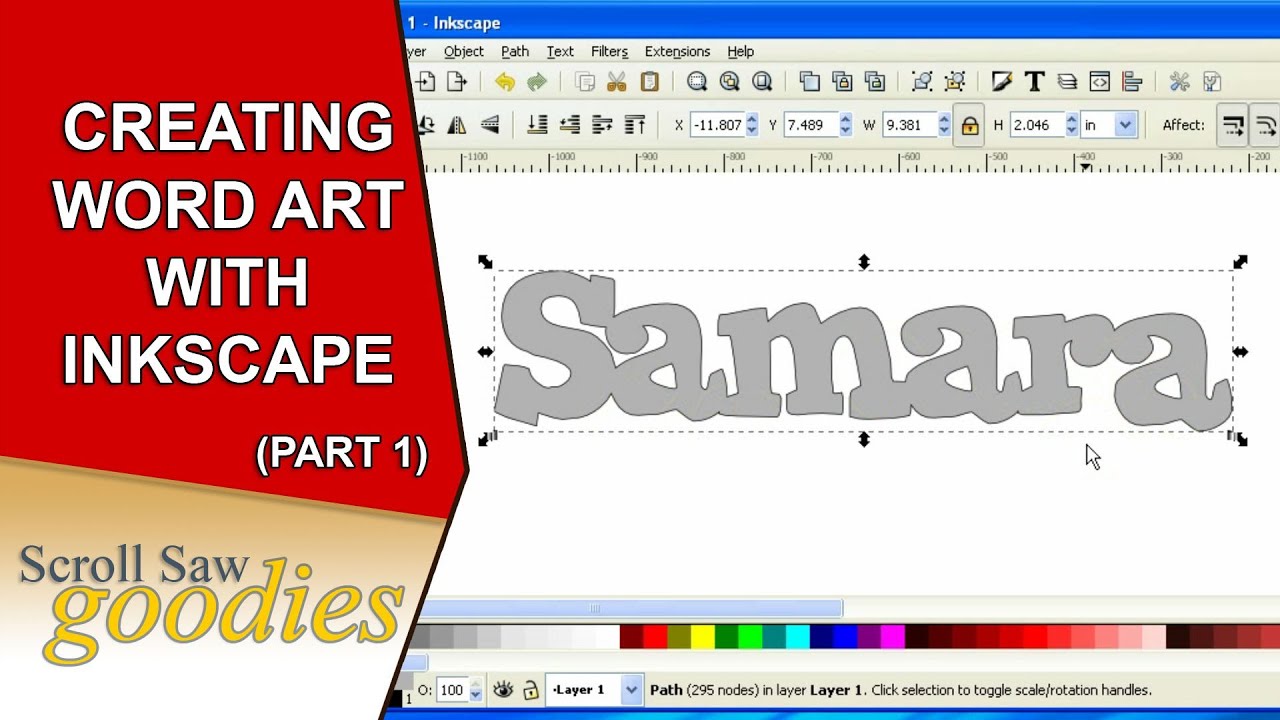The image size is (1280, 720).
Task: Unlink the clone icon
Action: [874, 82]
